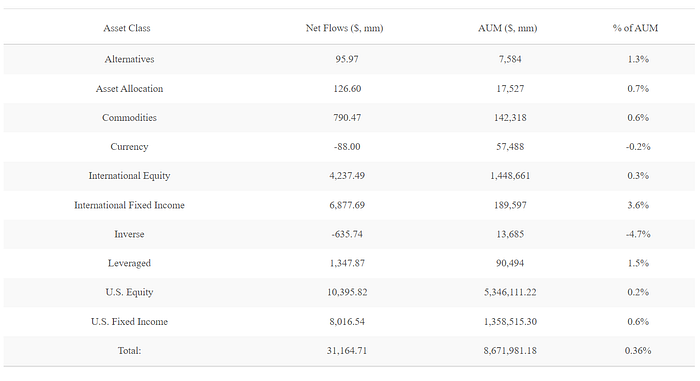The image size is (700, 381).
Task: Click the Net Flows ($, mm) header
Action: click(344, 28)
